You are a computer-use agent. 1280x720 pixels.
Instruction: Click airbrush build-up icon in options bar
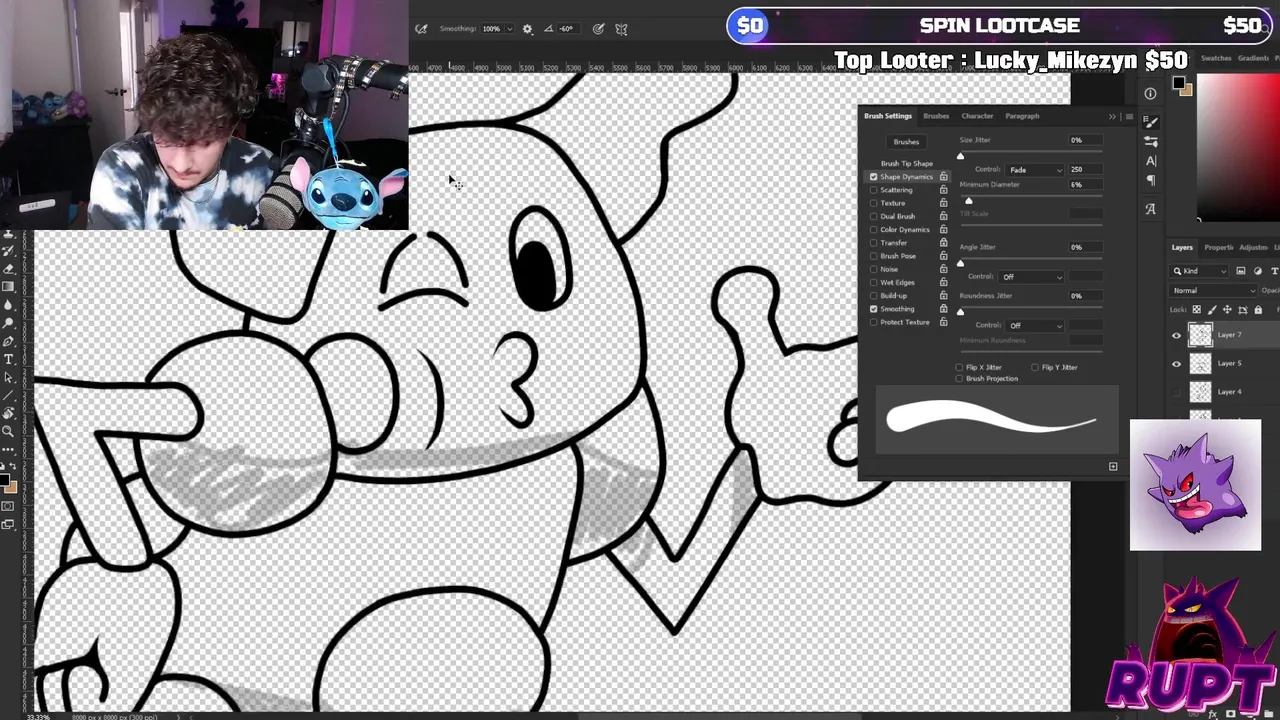tap(421, 29)
